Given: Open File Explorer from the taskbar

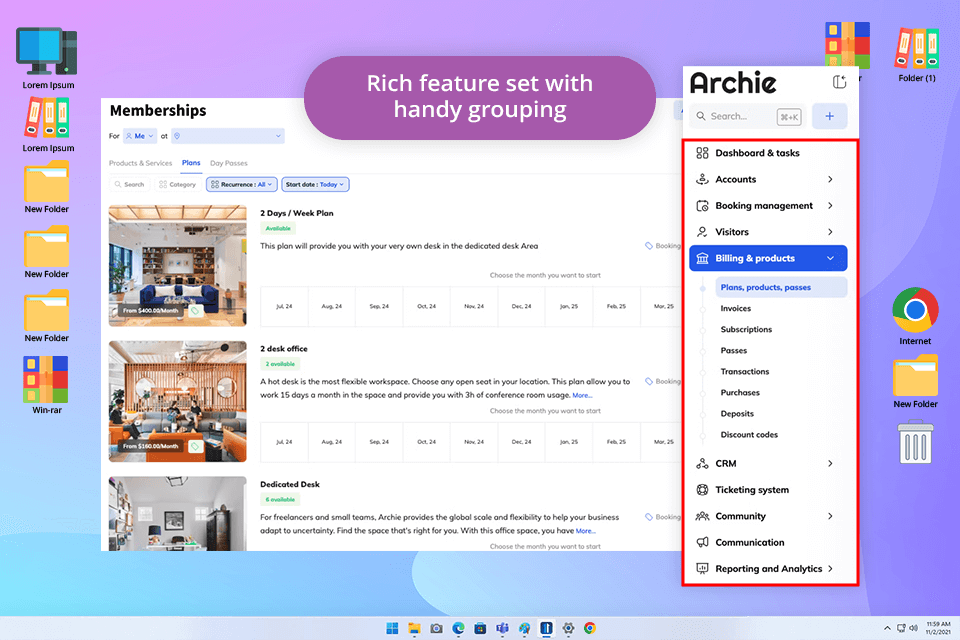Looking at the screenshot, I should 414,628.
